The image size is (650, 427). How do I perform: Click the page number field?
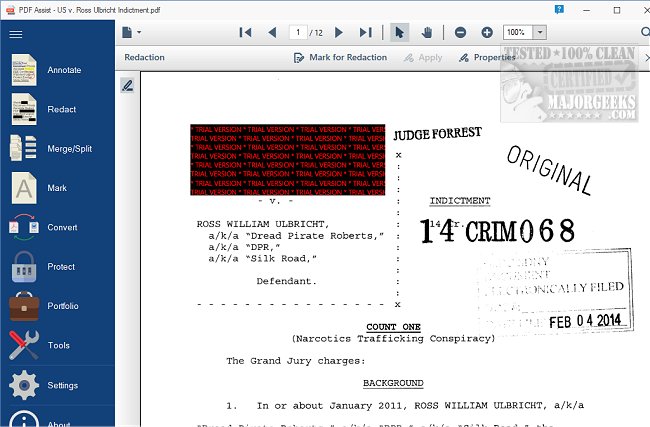[x=298, y=32]
